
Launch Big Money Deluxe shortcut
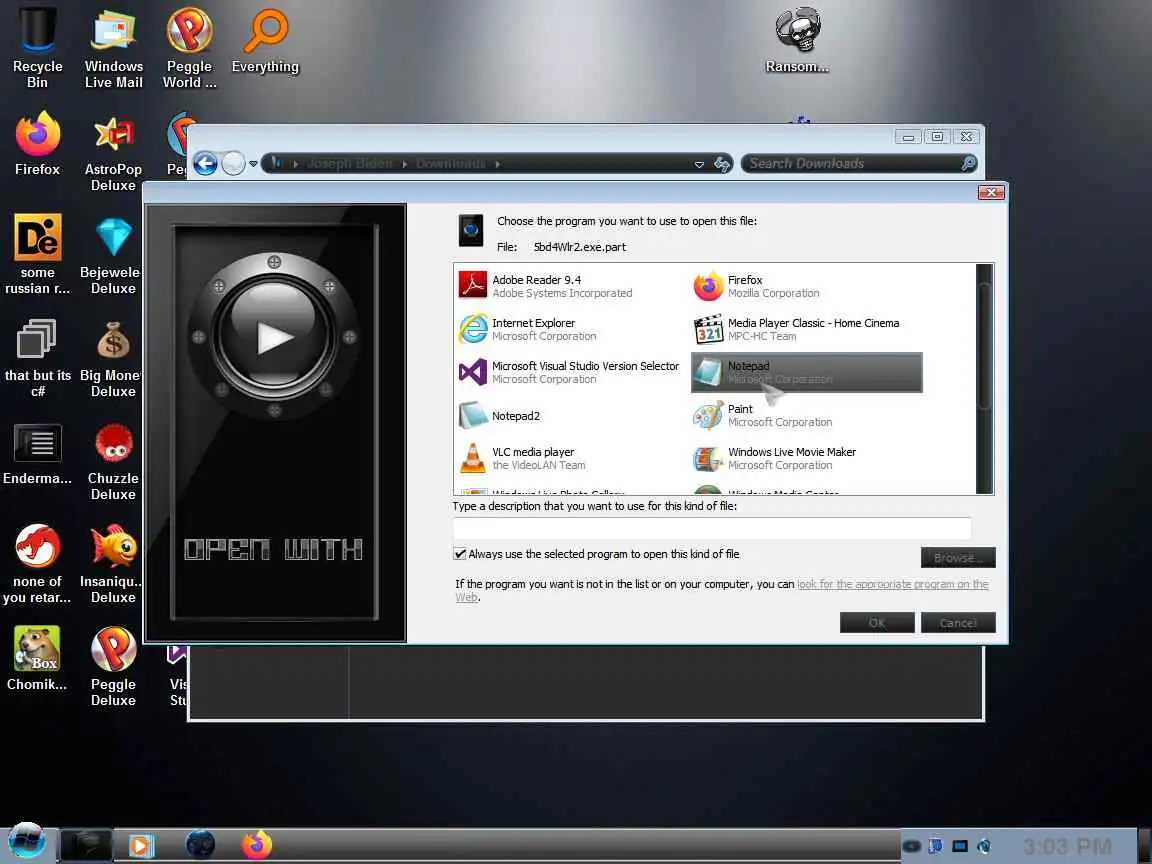point(113,358)
